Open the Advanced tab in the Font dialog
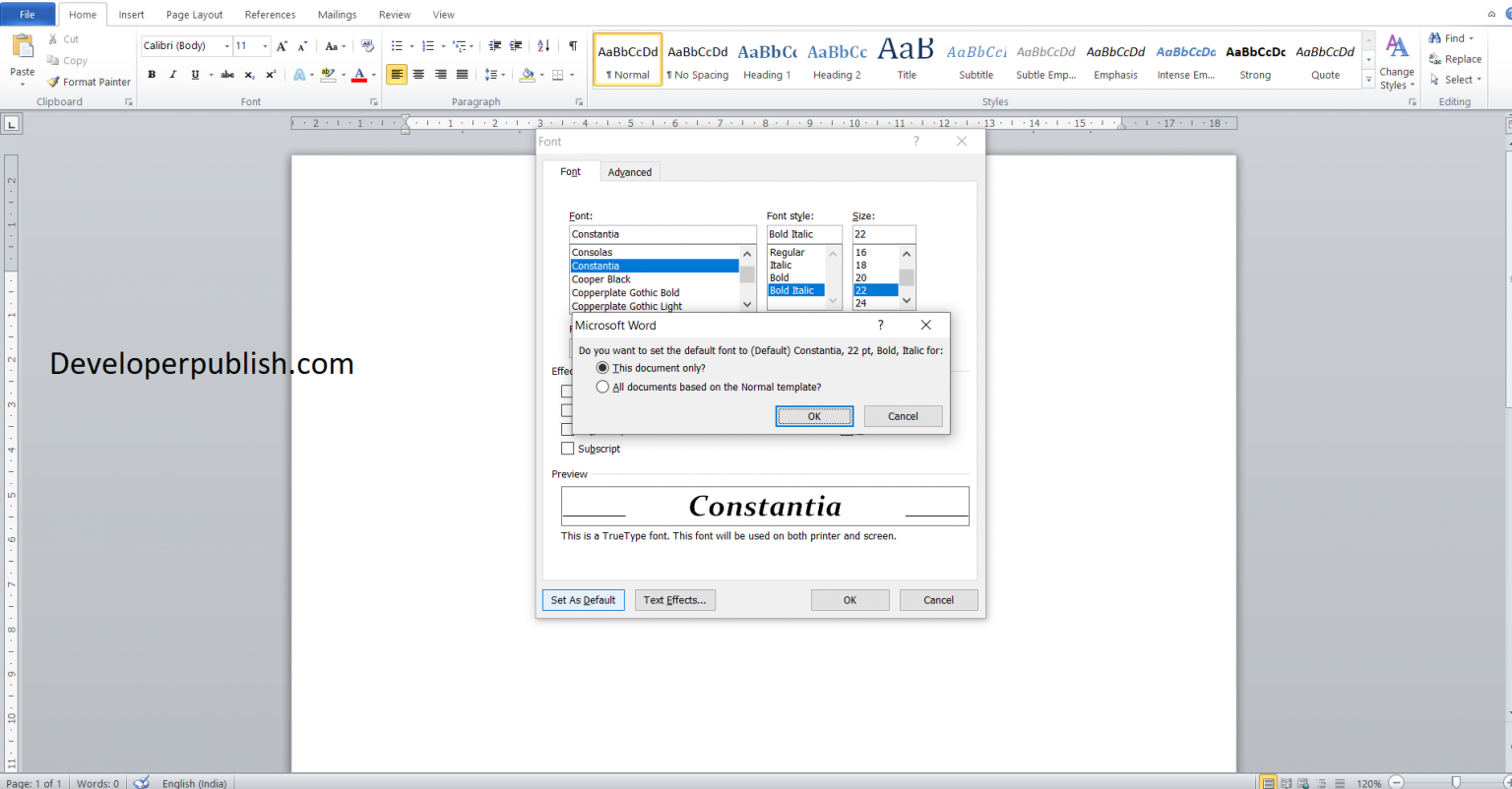The image size is (1512, 789). (x=629, y=171)
